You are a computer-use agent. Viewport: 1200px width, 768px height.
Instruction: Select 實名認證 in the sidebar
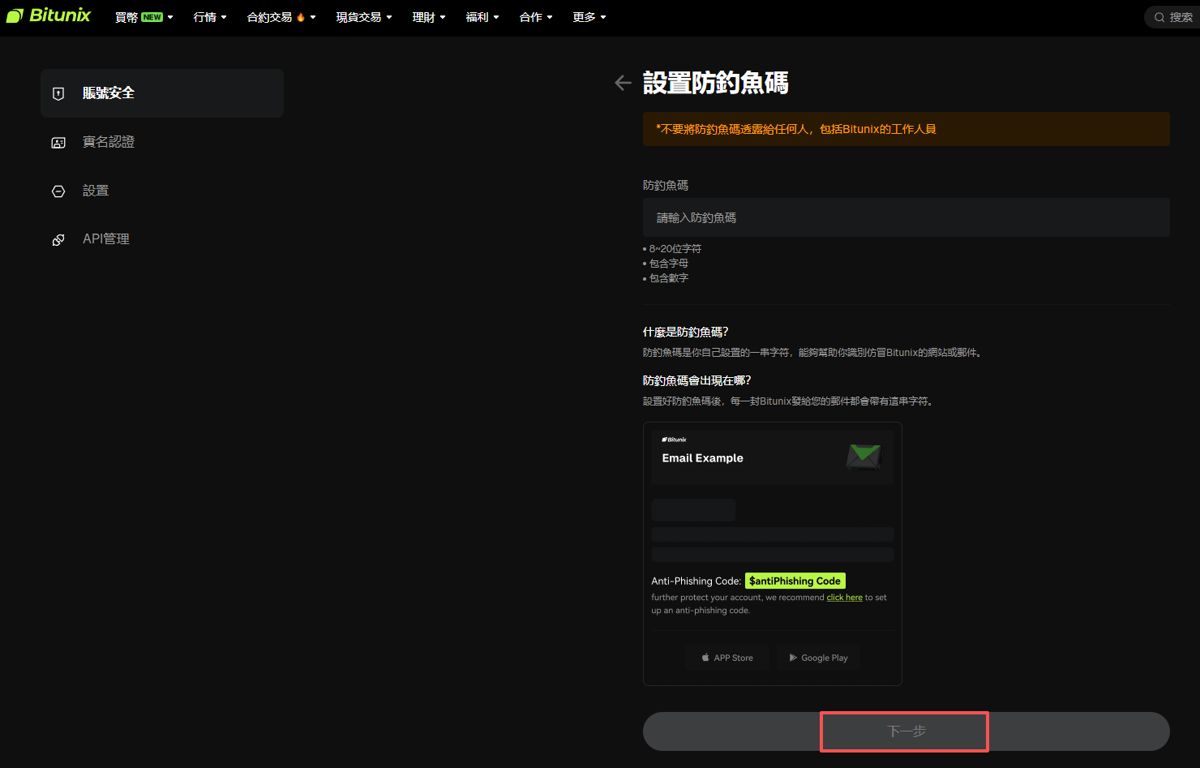click(x=109, y=142)
